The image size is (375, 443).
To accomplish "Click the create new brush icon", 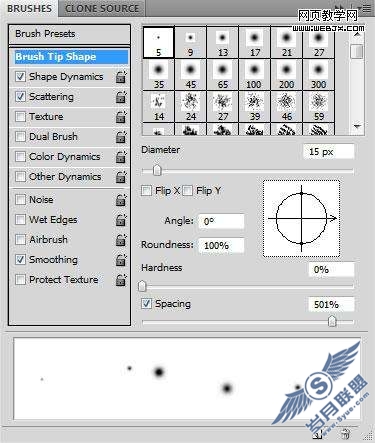I will [318, 434].
